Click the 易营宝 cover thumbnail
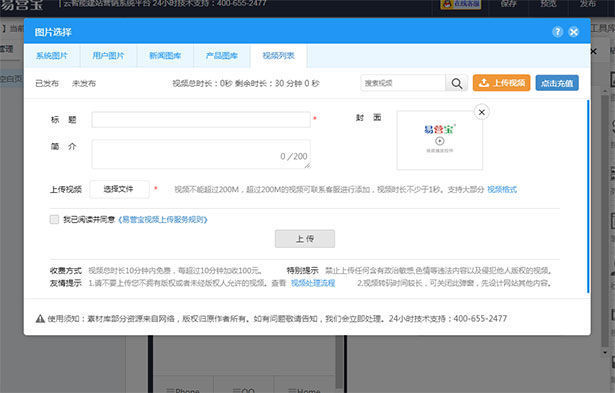 (440, 140)
